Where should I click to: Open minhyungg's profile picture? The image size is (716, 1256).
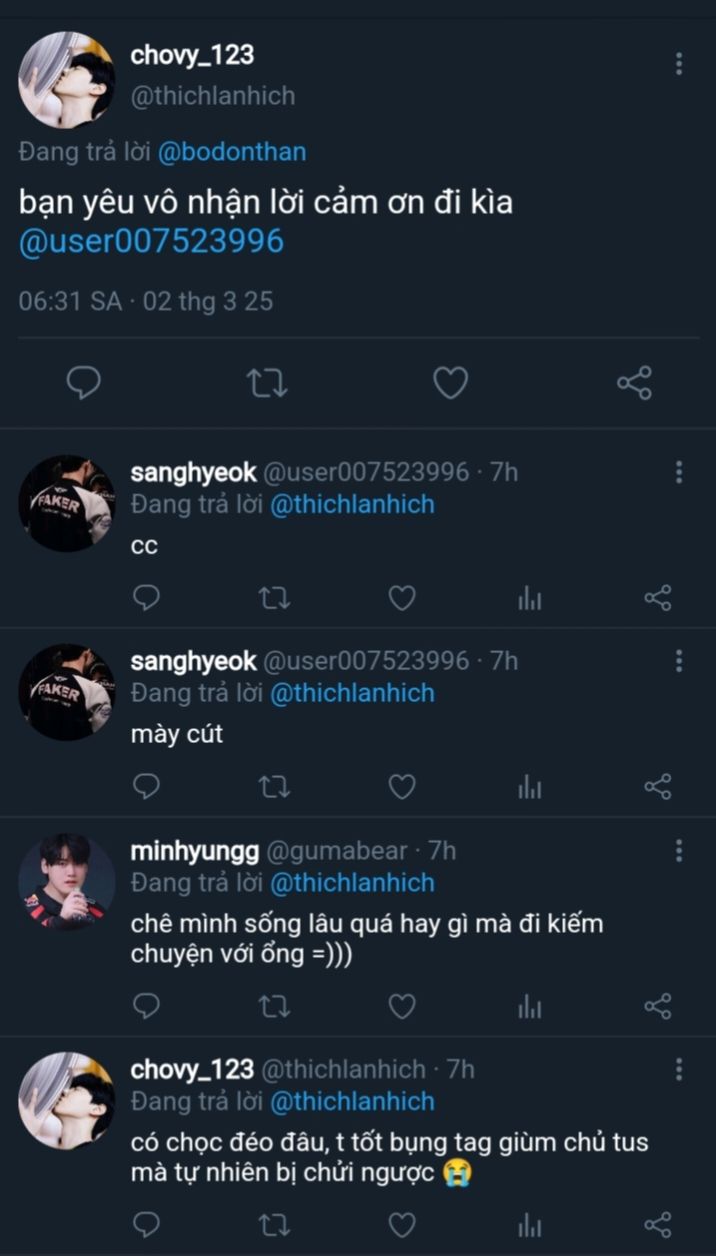click(x=66, y=882)
